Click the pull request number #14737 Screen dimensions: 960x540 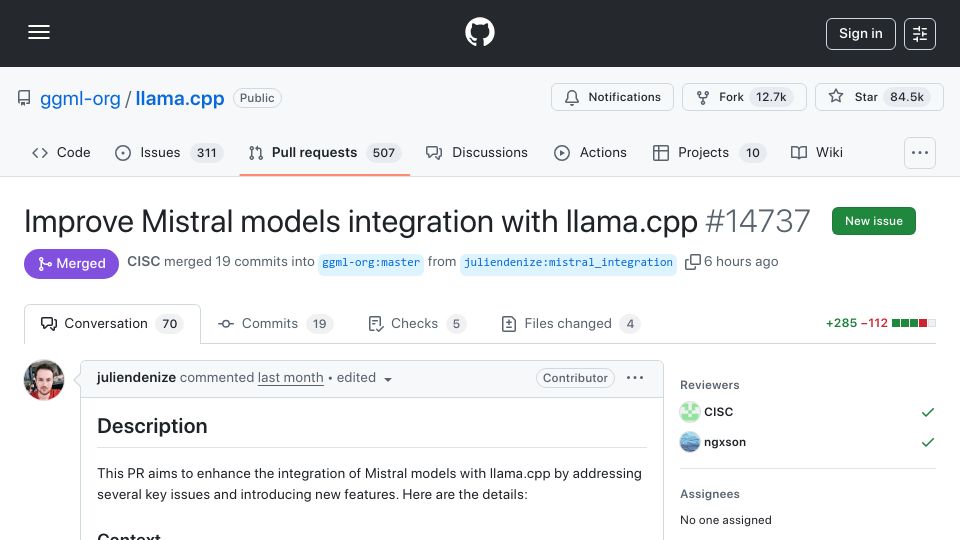757,221
